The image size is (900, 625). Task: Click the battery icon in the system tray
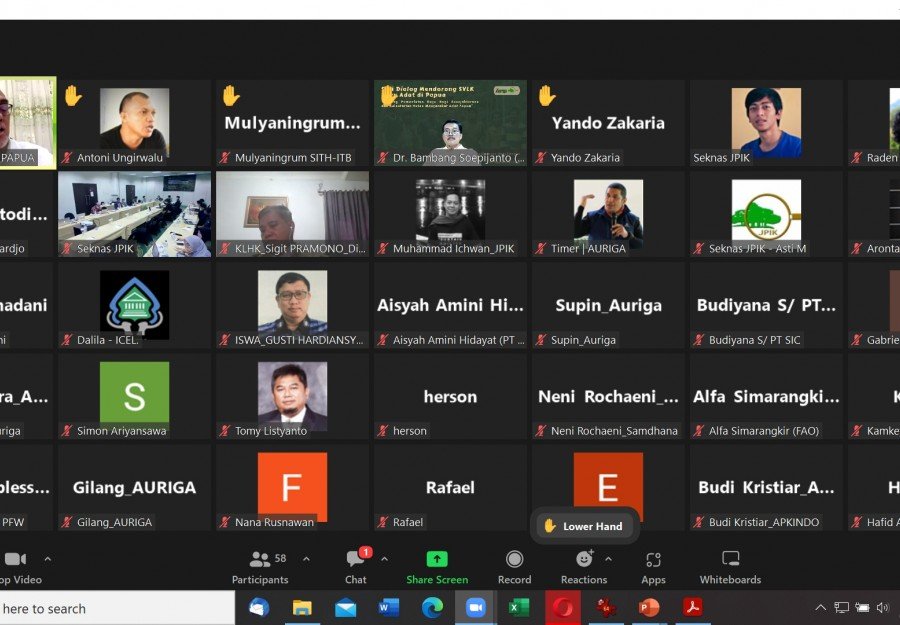click(862, 607)
